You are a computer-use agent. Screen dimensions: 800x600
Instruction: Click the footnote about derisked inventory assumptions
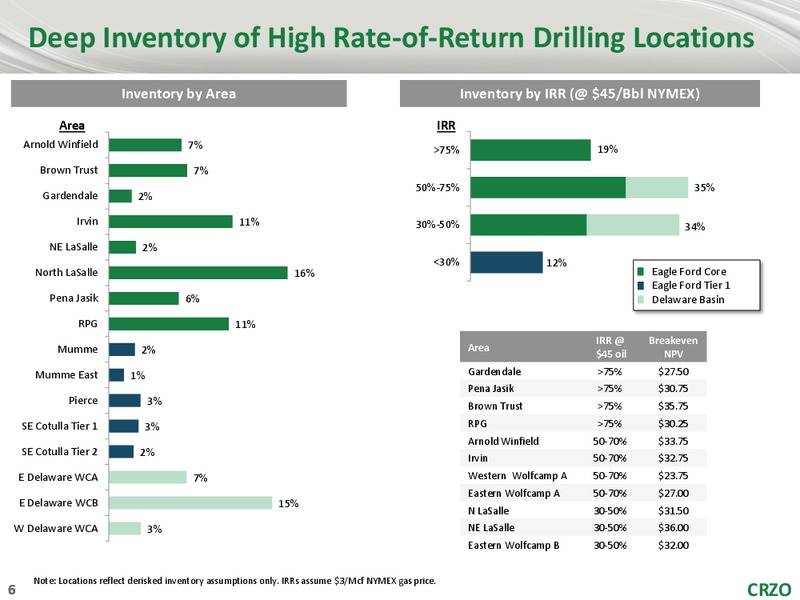click(235, 581)
